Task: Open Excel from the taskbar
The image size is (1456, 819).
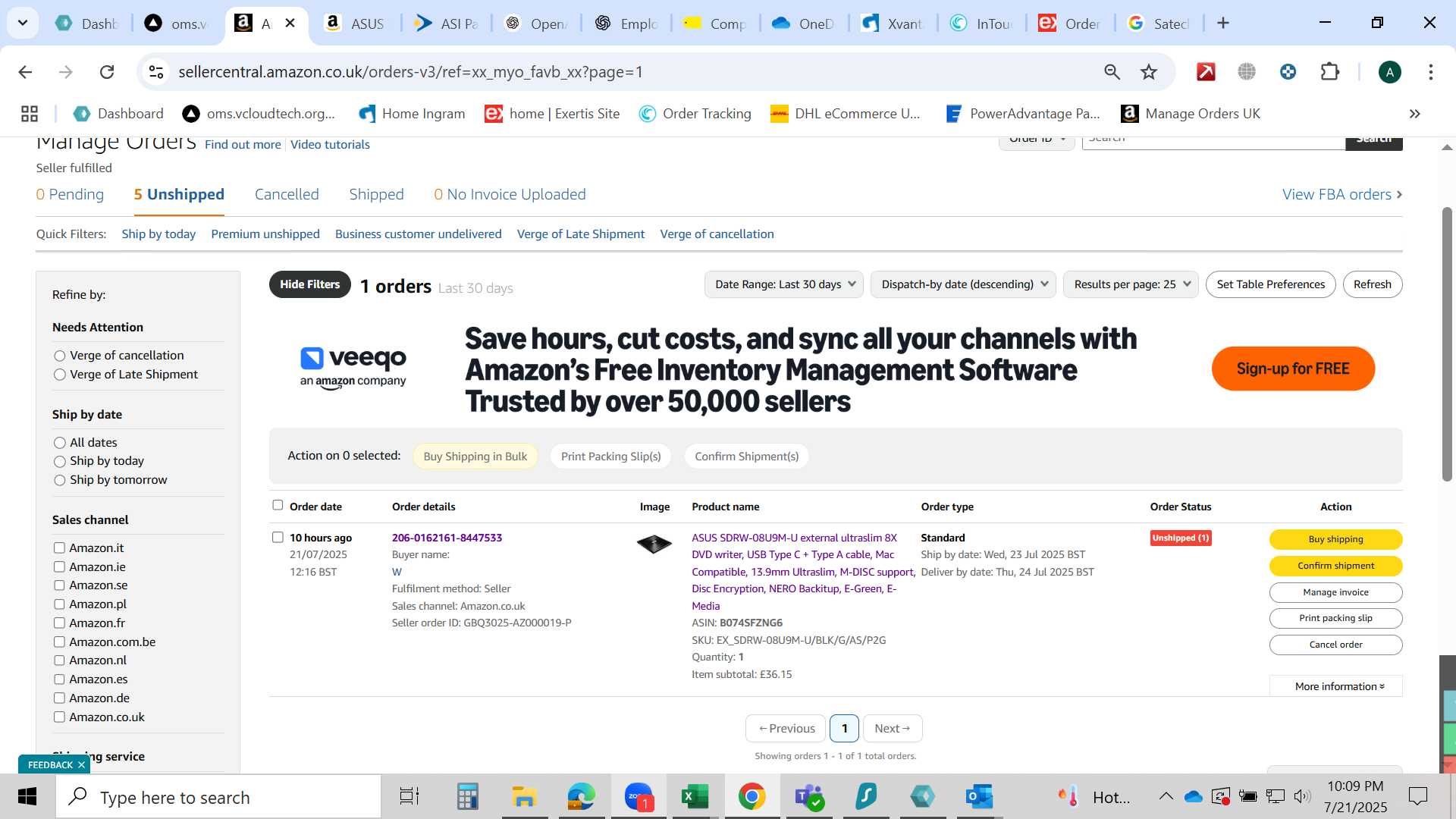Action: click(x=694, y=797)
